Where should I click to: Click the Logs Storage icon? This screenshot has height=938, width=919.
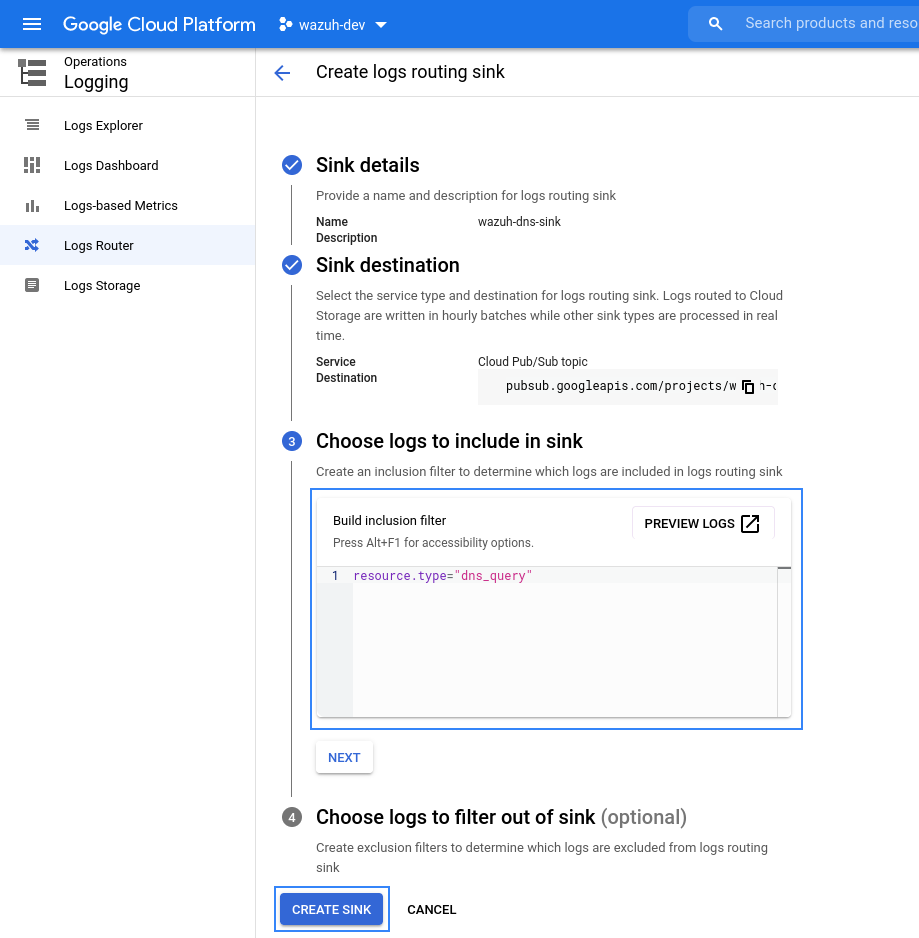(x=32, y=285)
